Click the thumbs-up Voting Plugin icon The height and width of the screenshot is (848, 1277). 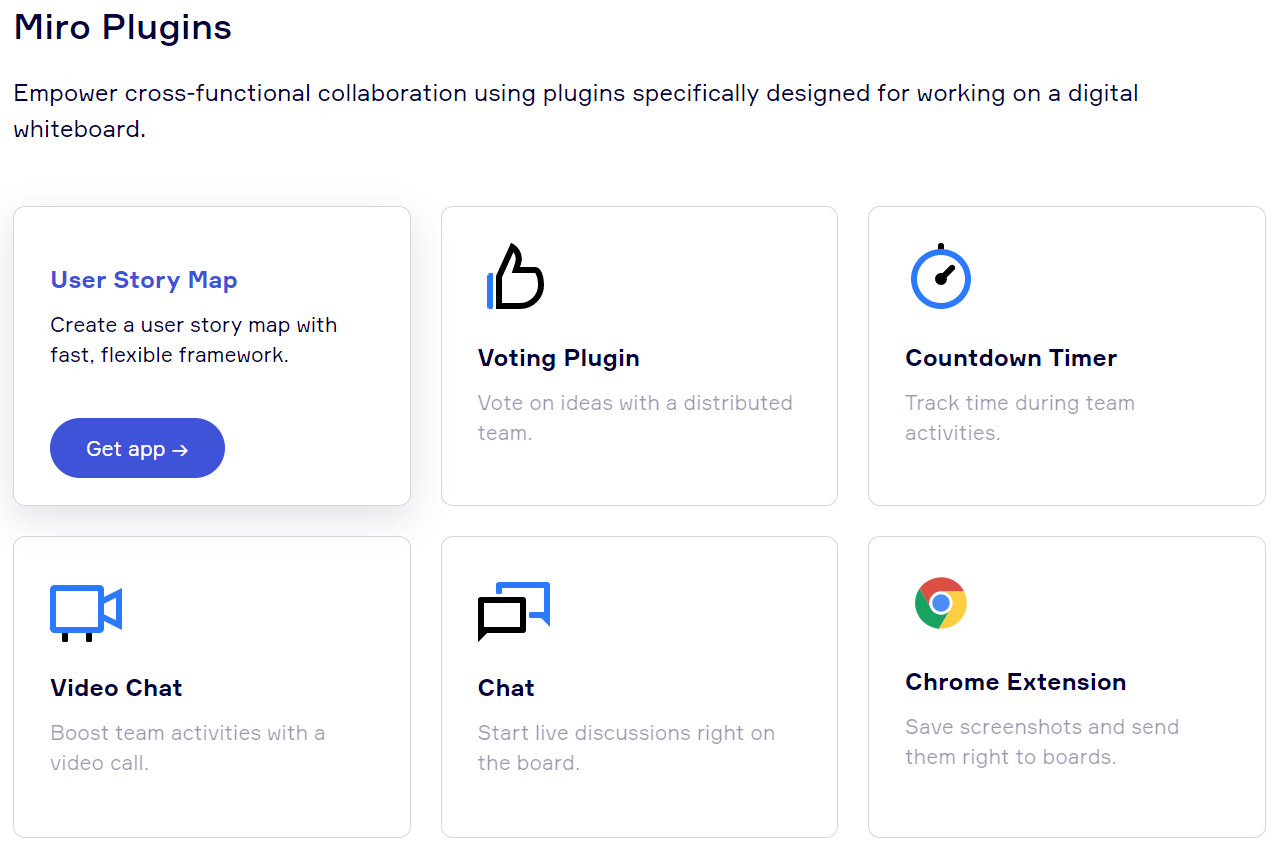point(515,277)
